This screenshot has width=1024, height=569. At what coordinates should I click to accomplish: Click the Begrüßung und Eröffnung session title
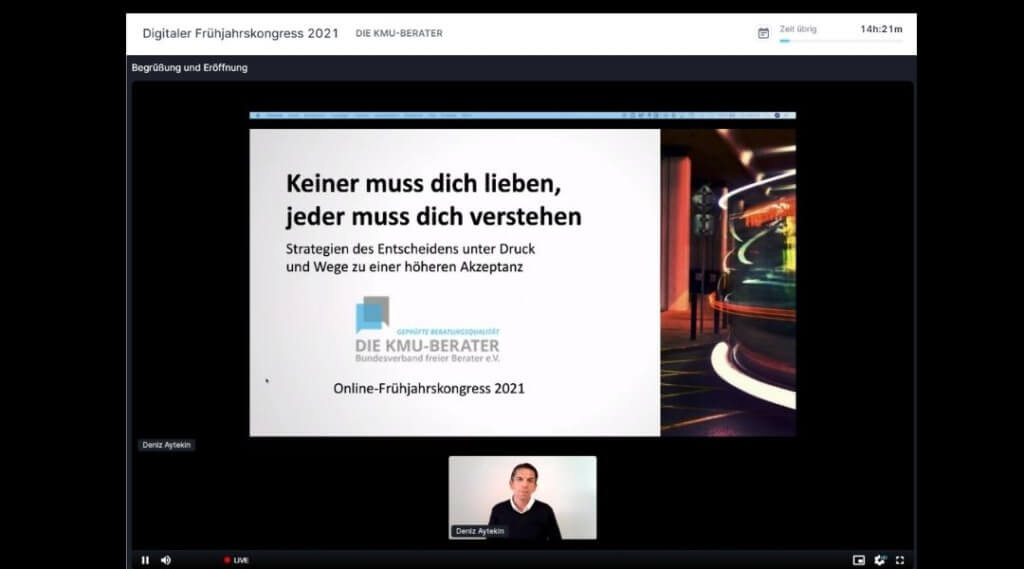coord(190,68)
